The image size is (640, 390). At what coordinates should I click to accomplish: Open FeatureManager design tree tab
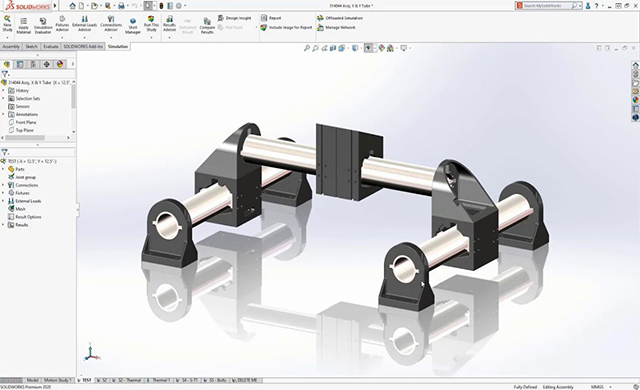pos(7,64)
